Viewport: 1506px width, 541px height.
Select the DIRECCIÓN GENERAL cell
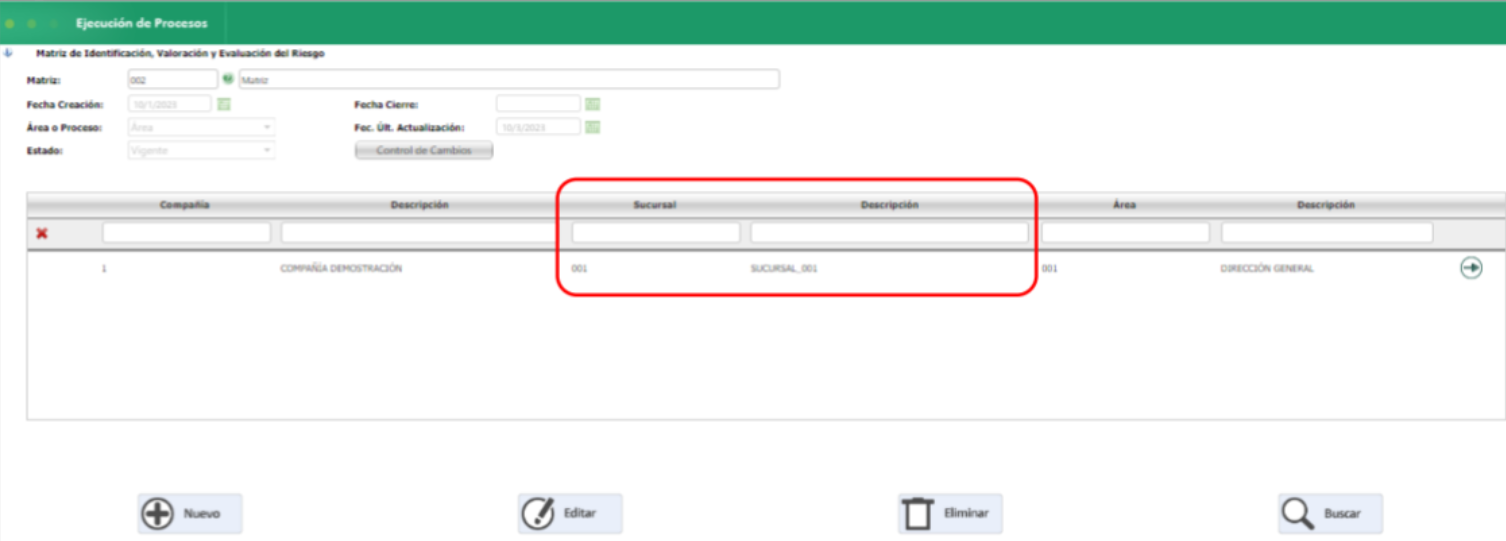tap(1267, 269)
